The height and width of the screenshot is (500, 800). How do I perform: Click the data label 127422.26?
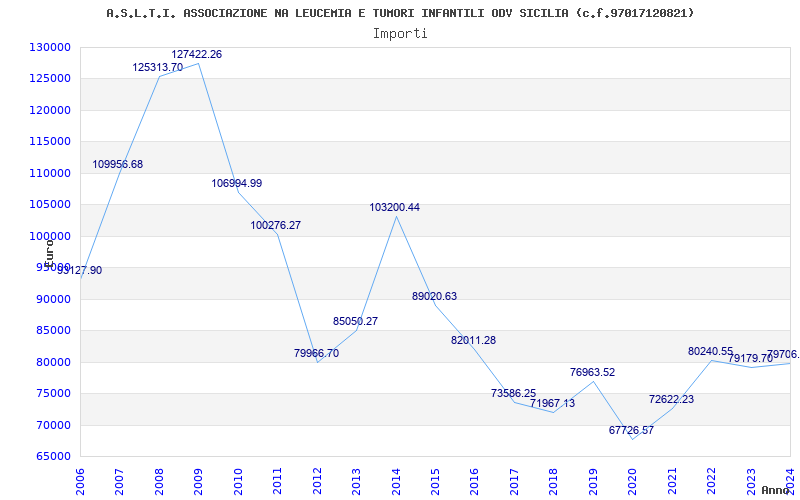(x=196, y=54)
